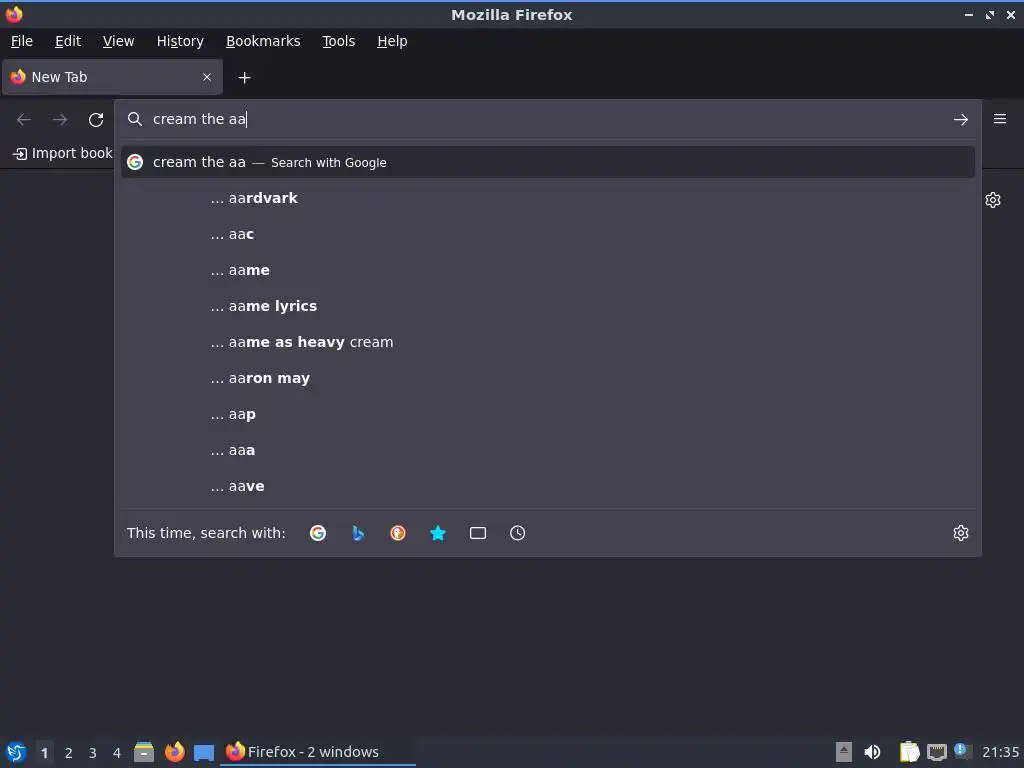Search bookmarks using the star icon
The height and width of the screenshot is (768, 1024).
(x=438, y=533)
